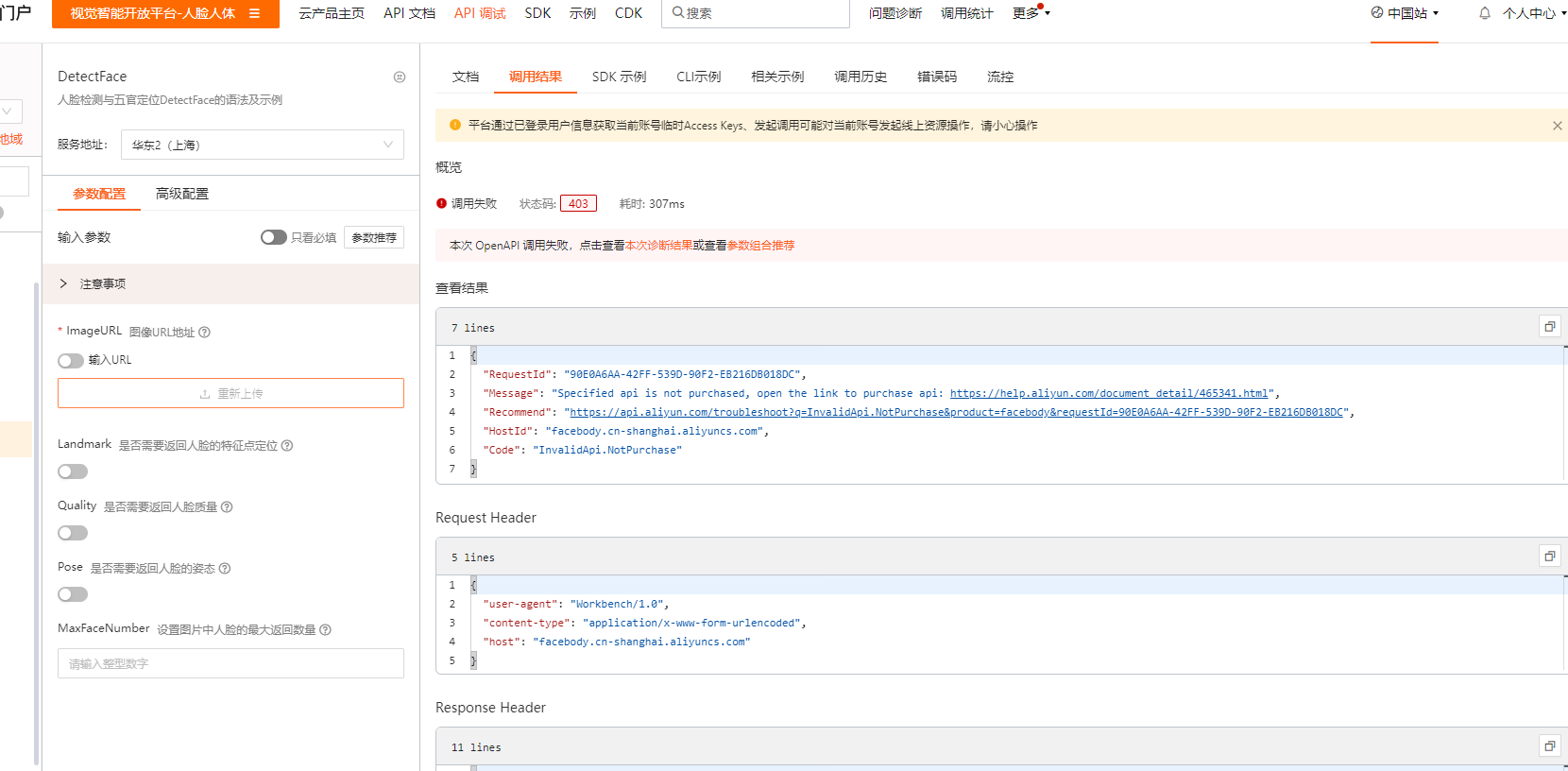The width and height of the screenshot is (1568, 771).
Task: Click the 视觉智能开放平台-人脸人体 product button
Action: pos(165,13)
